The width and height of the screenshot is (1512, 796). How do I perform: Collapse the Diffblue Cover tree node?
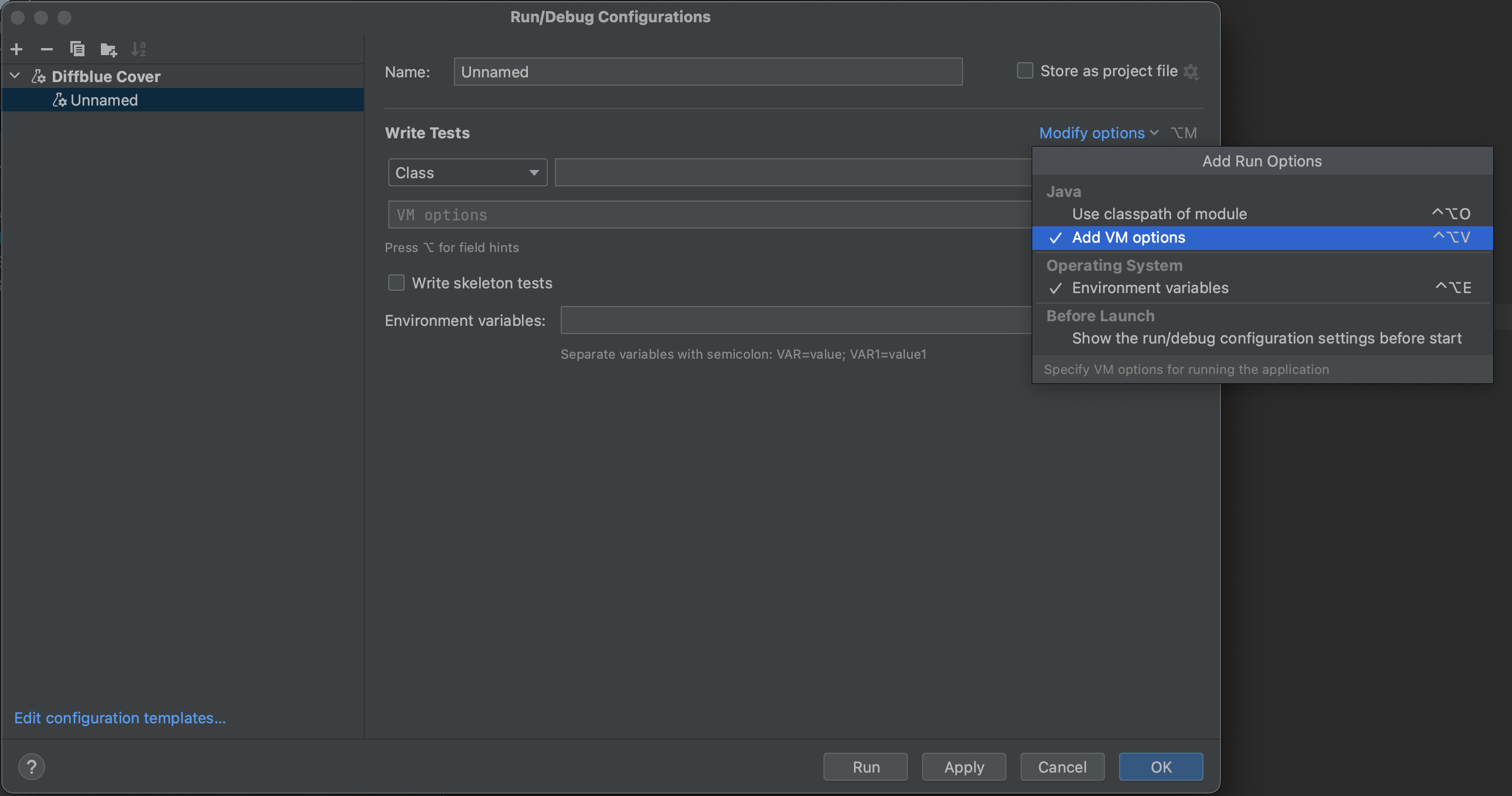point(15,76)
